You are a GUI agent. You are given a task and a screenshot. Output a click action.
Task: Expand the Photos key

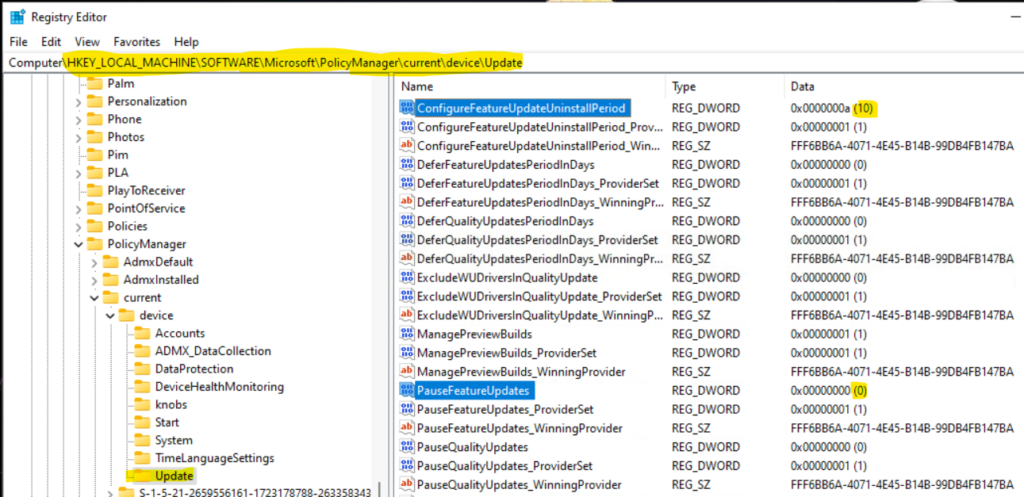coord(79,137)
